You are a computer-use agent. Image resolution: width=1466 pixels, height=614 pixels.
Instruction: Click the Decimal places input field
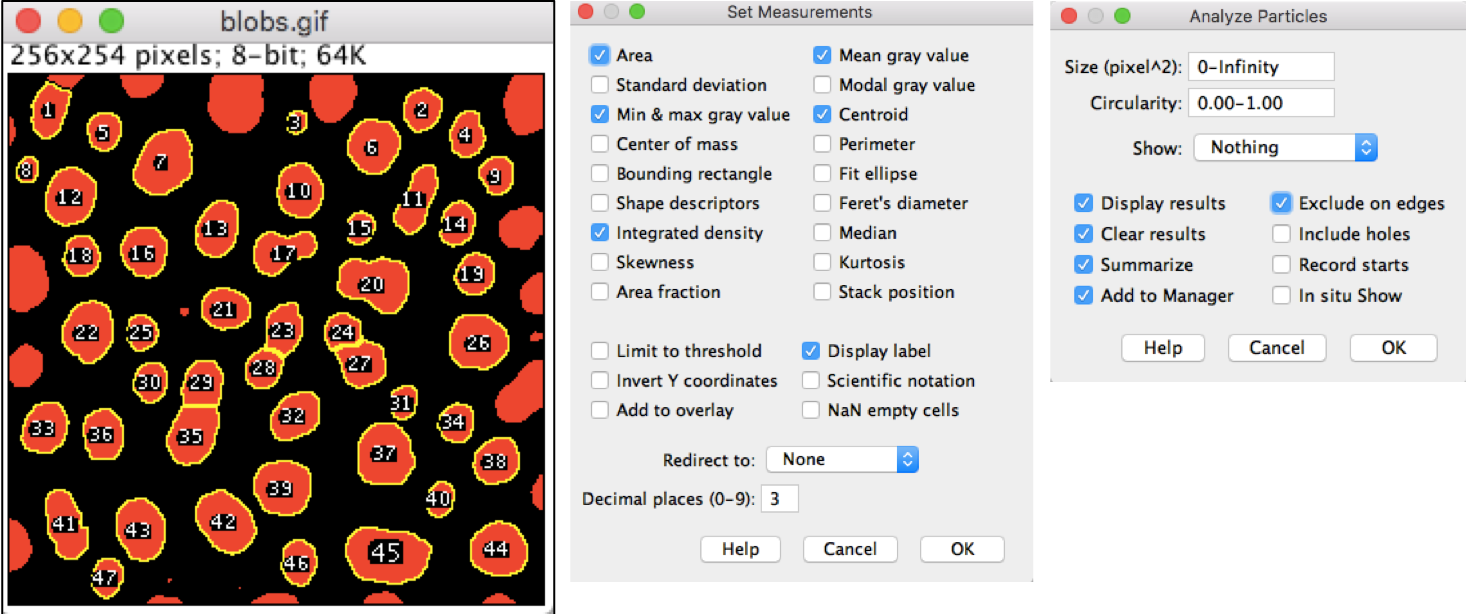tap(780, 499)
